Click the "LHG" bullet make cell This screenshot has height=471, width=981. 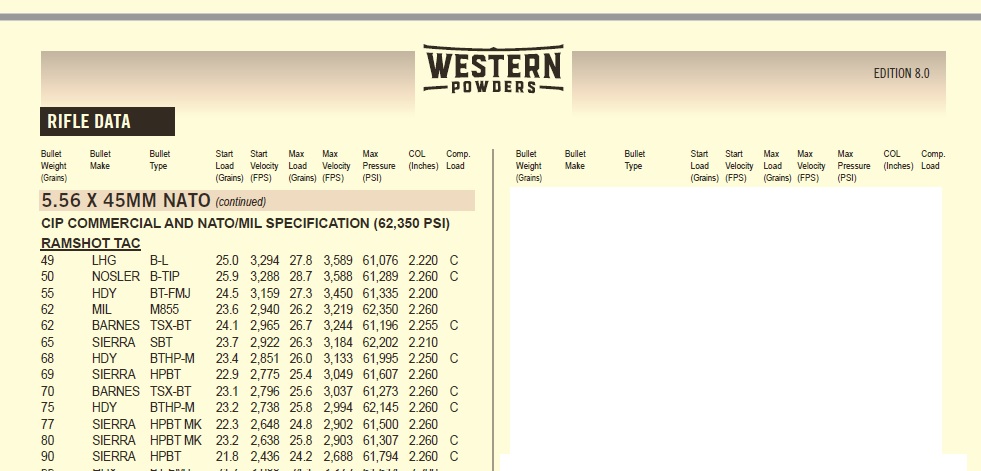104,260
